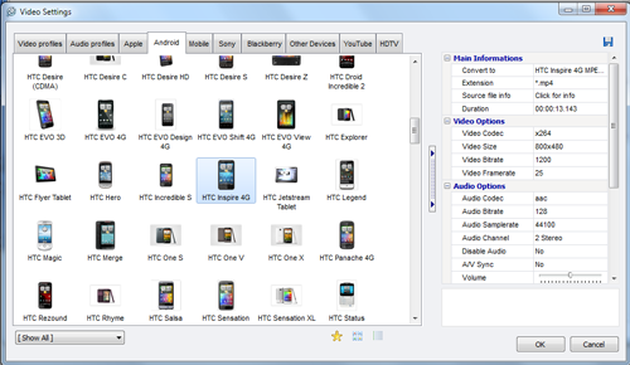Viewport: 630px width, 365px height.
Task: Pick the HTC EVO Design 4G icon
Action: click(x=166, y=115)
